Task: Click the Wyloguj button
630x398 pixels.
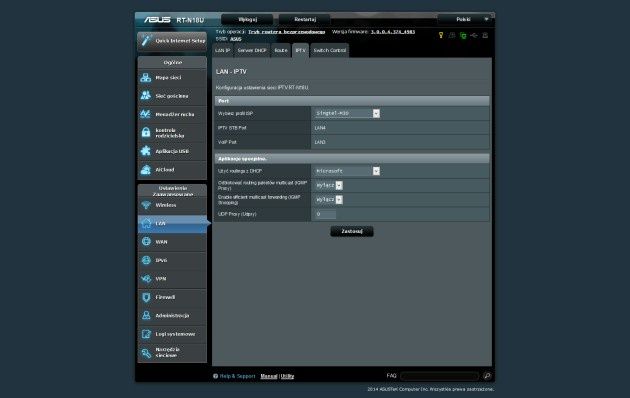Action: click(248, 19)
